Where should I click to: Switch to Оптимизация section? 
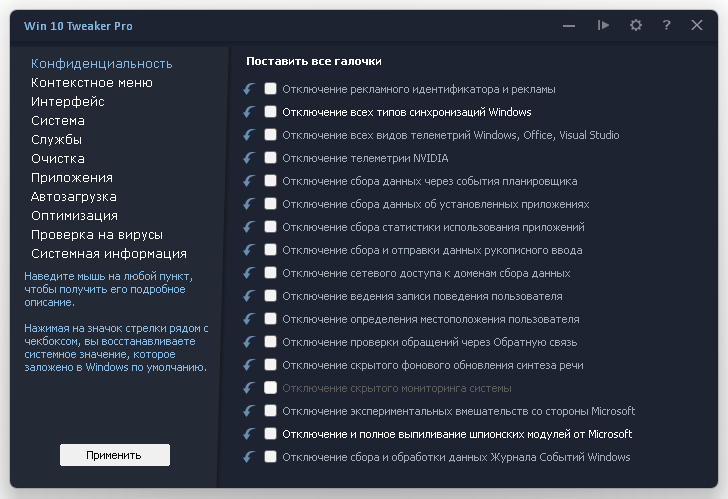tap(75, 216)
